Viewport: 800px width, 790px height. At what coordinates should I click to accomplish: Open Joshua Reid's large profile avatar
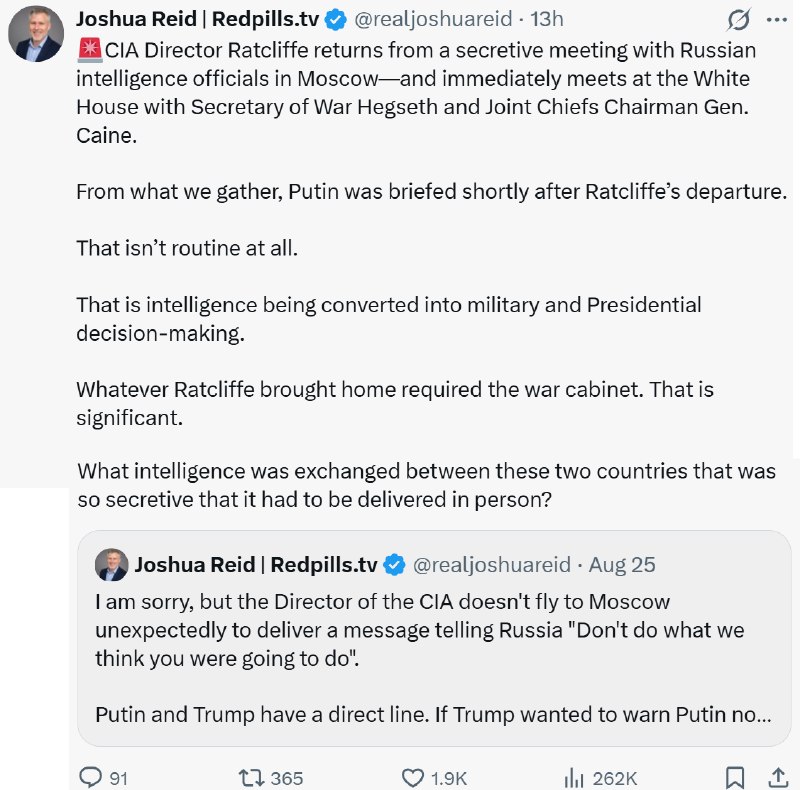pyautogui.click(x=36, y=34)
